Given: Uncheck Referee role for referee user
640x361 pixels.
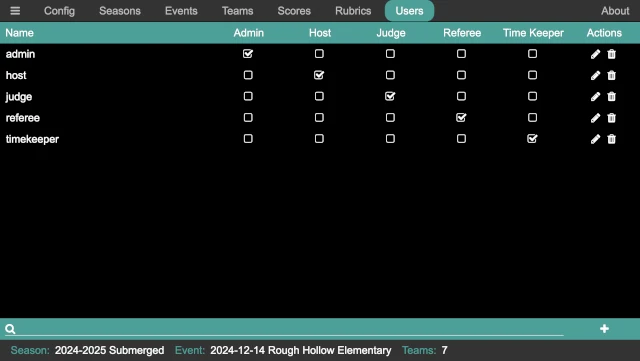Looking at the screenshot, I should coord(461,117).
